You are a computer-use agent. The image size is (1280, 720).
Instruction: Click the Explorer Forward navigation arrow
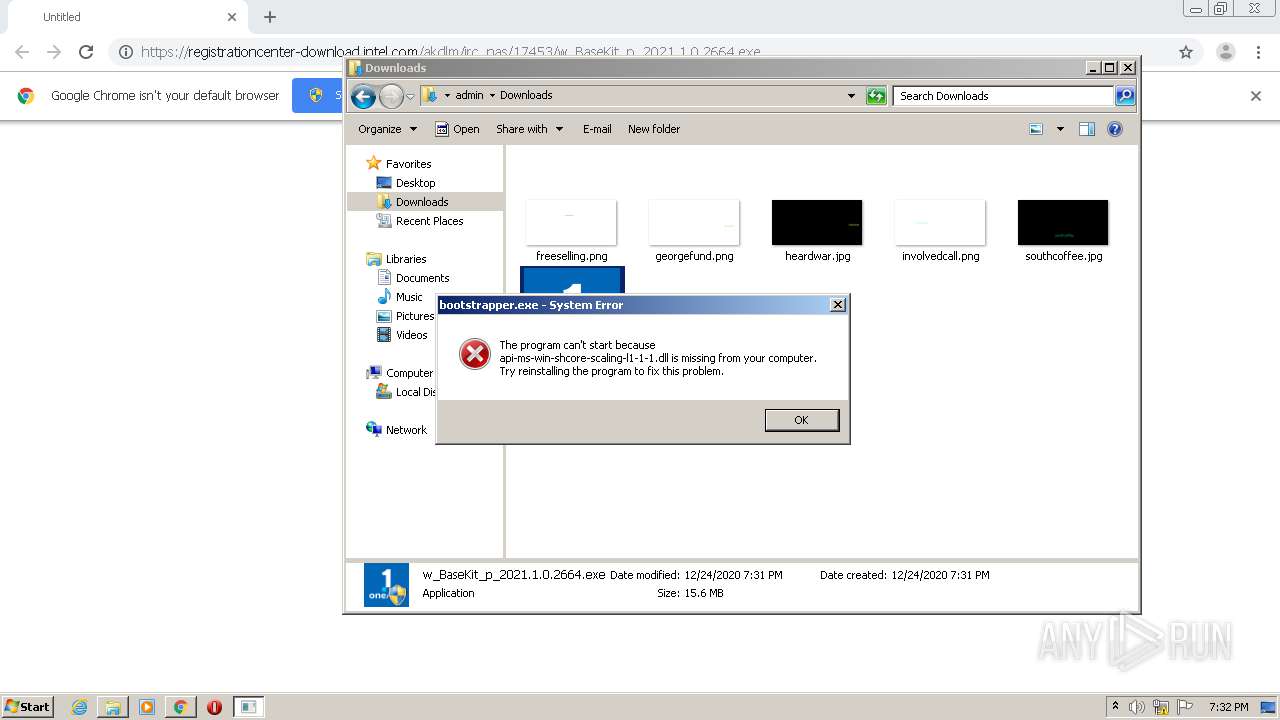[391, 96]
